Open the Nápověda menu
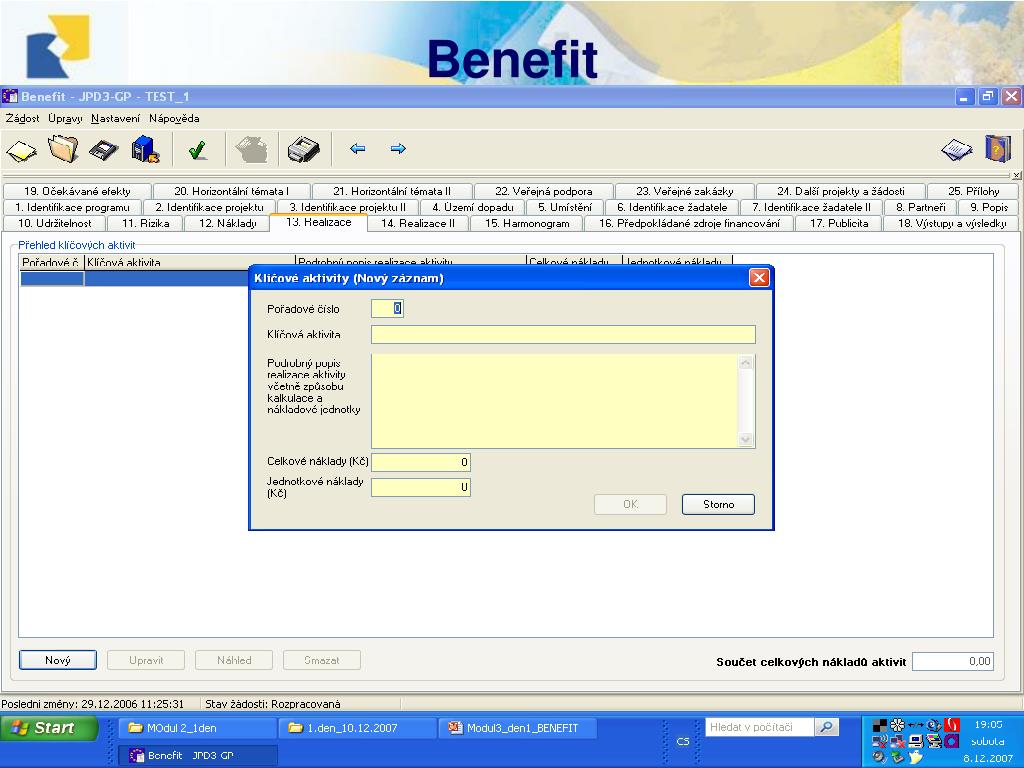Viewport: 1024px width, 768px height. tap(174, 118)
